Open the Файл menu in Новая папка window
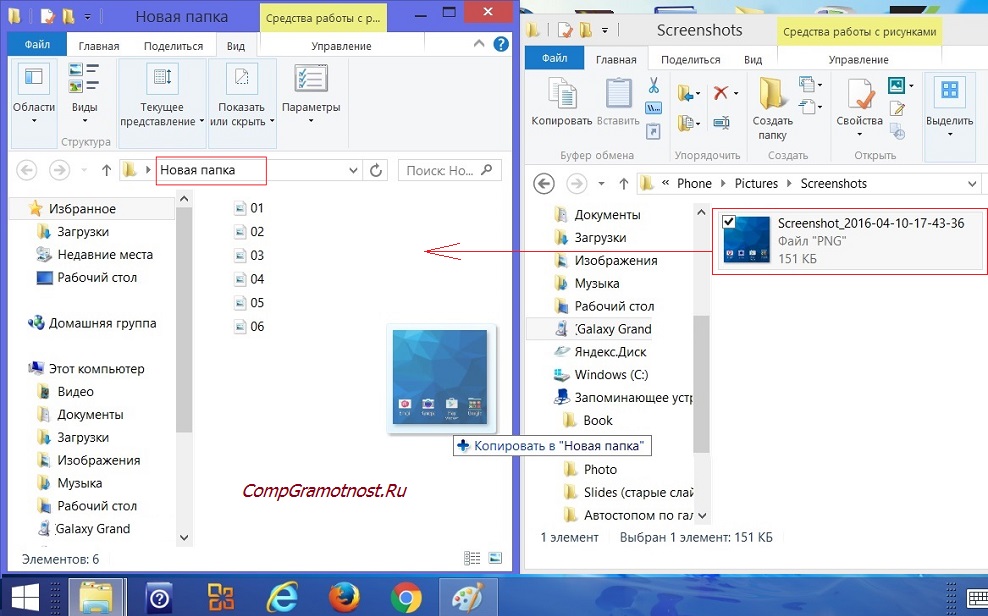The width and height of the screenshot is (988, 616). 37,46
